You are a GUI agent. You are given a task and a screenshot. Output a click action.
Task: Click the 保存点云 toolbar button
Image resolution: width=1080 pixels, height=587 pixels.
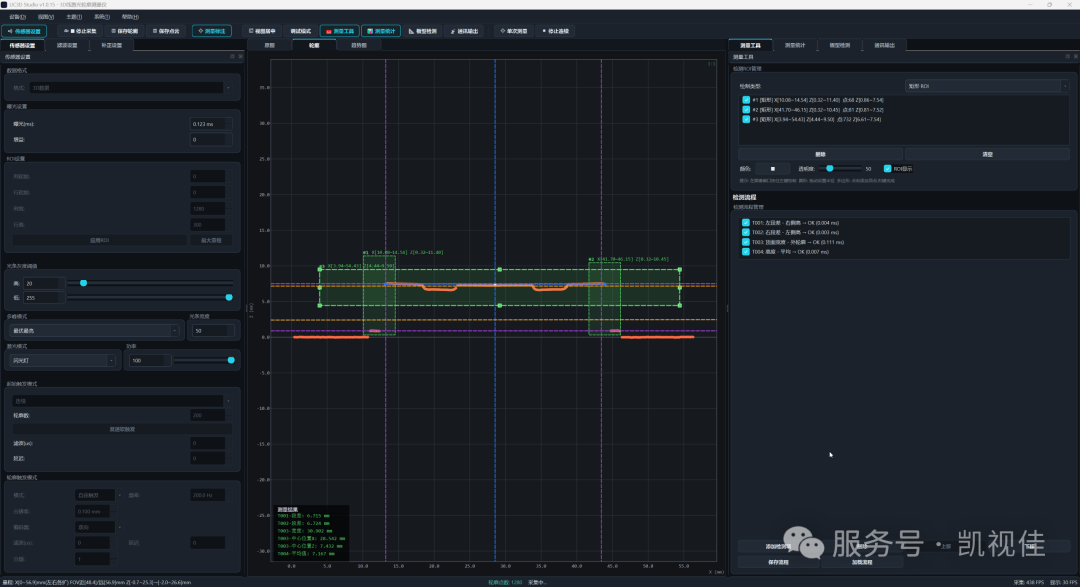pos(166,31)
